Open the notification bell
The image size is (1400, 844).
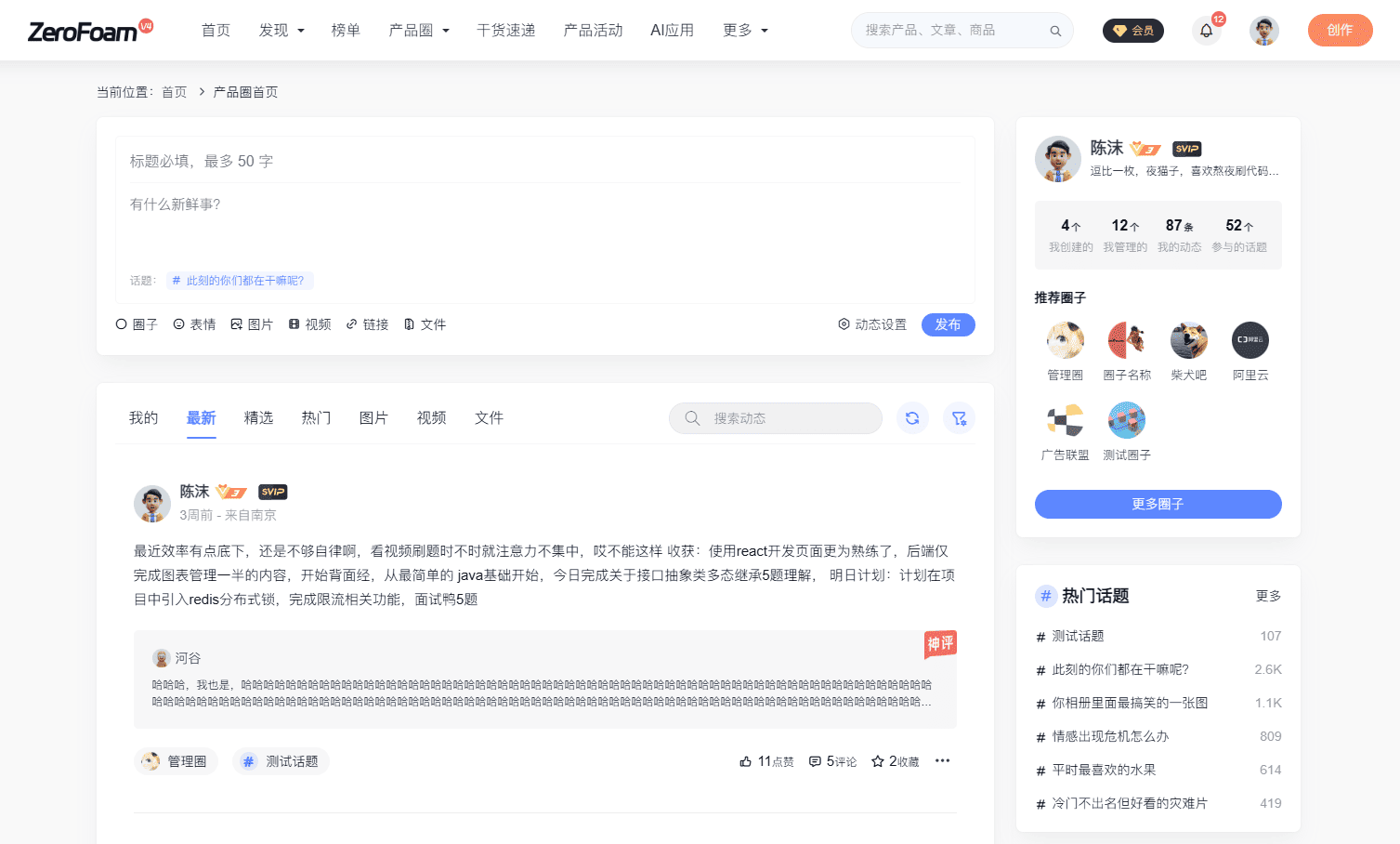pos(1206,30)
